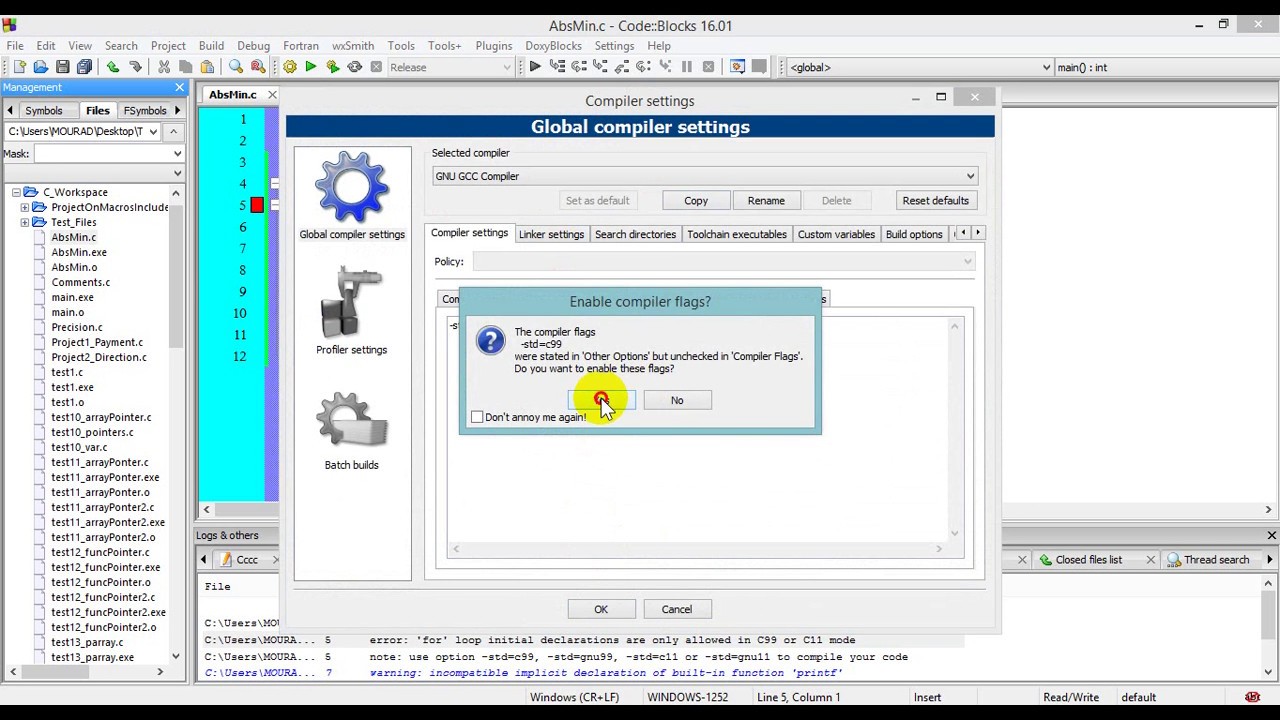Click OK in Compiler settings window

click(601, 609)
